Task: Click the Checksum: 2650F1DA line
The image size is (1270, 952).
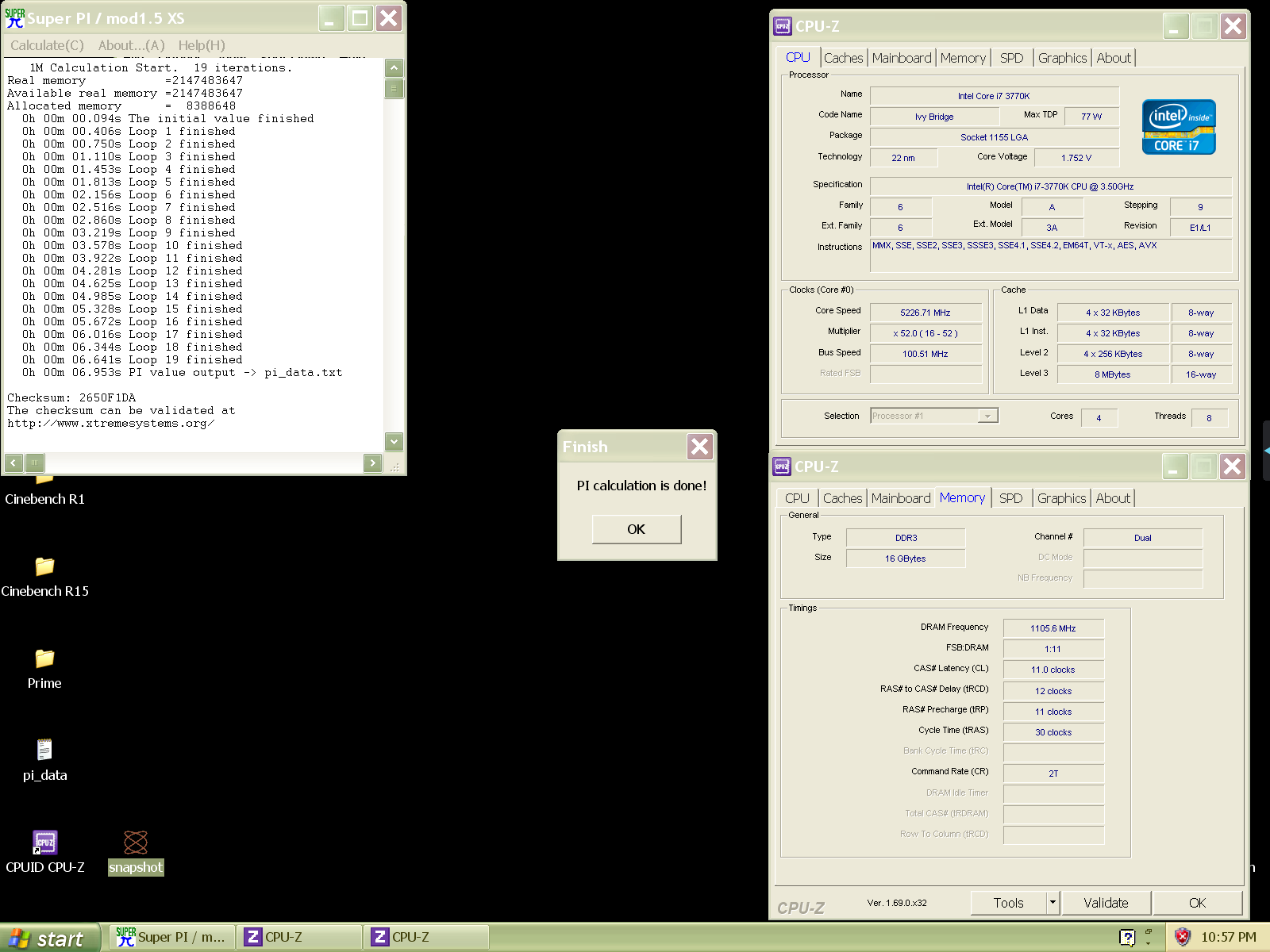Action: click(71, 397)
